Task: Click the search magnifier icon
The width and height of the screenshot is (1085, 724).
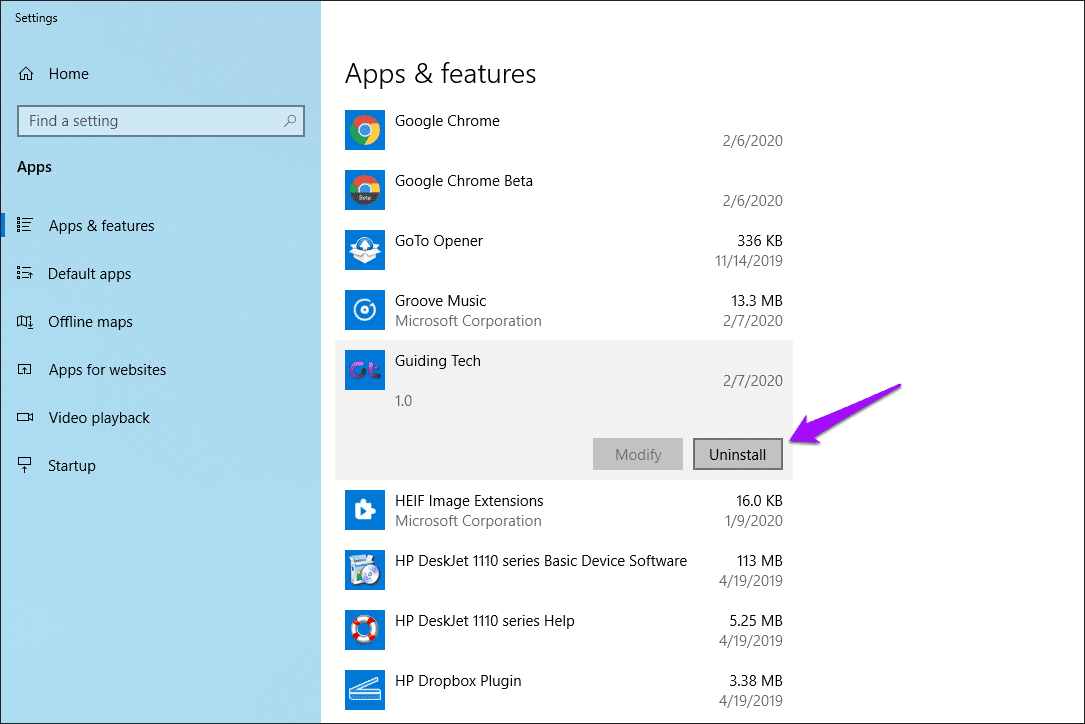Action: (x=290, y=121)
